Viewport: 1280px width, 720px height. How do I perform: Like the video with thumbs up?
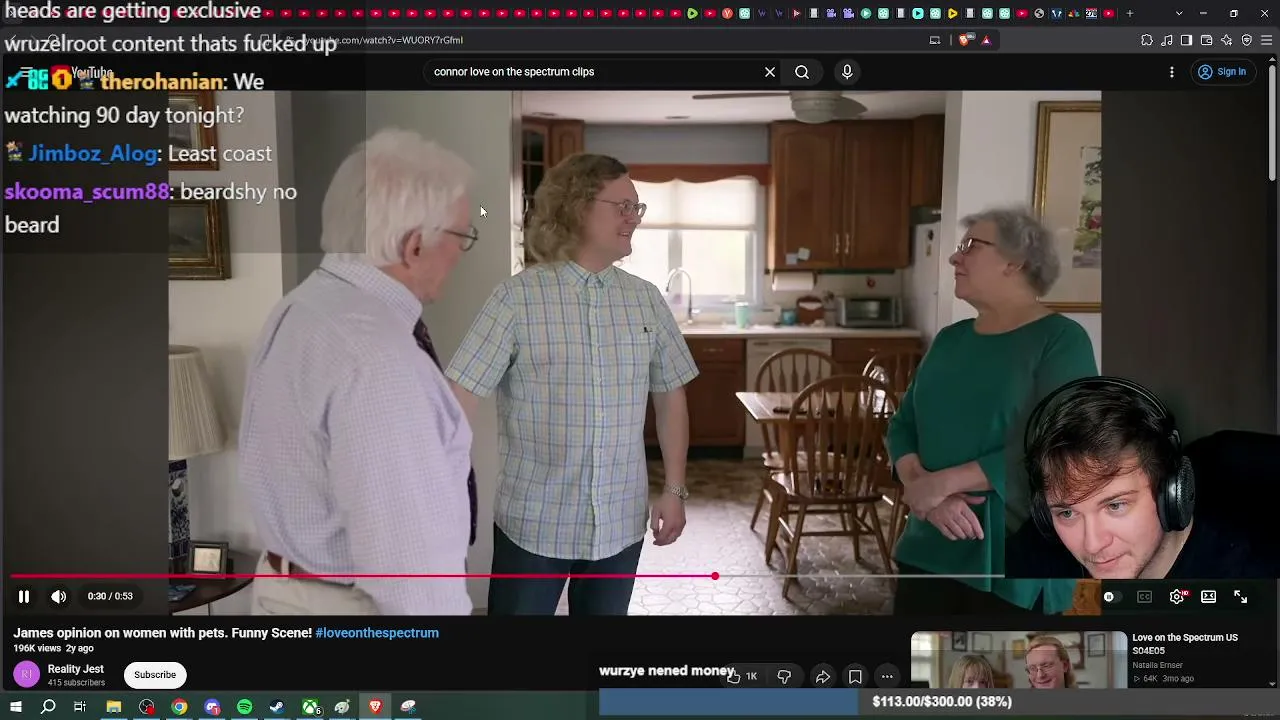(742, 677)
